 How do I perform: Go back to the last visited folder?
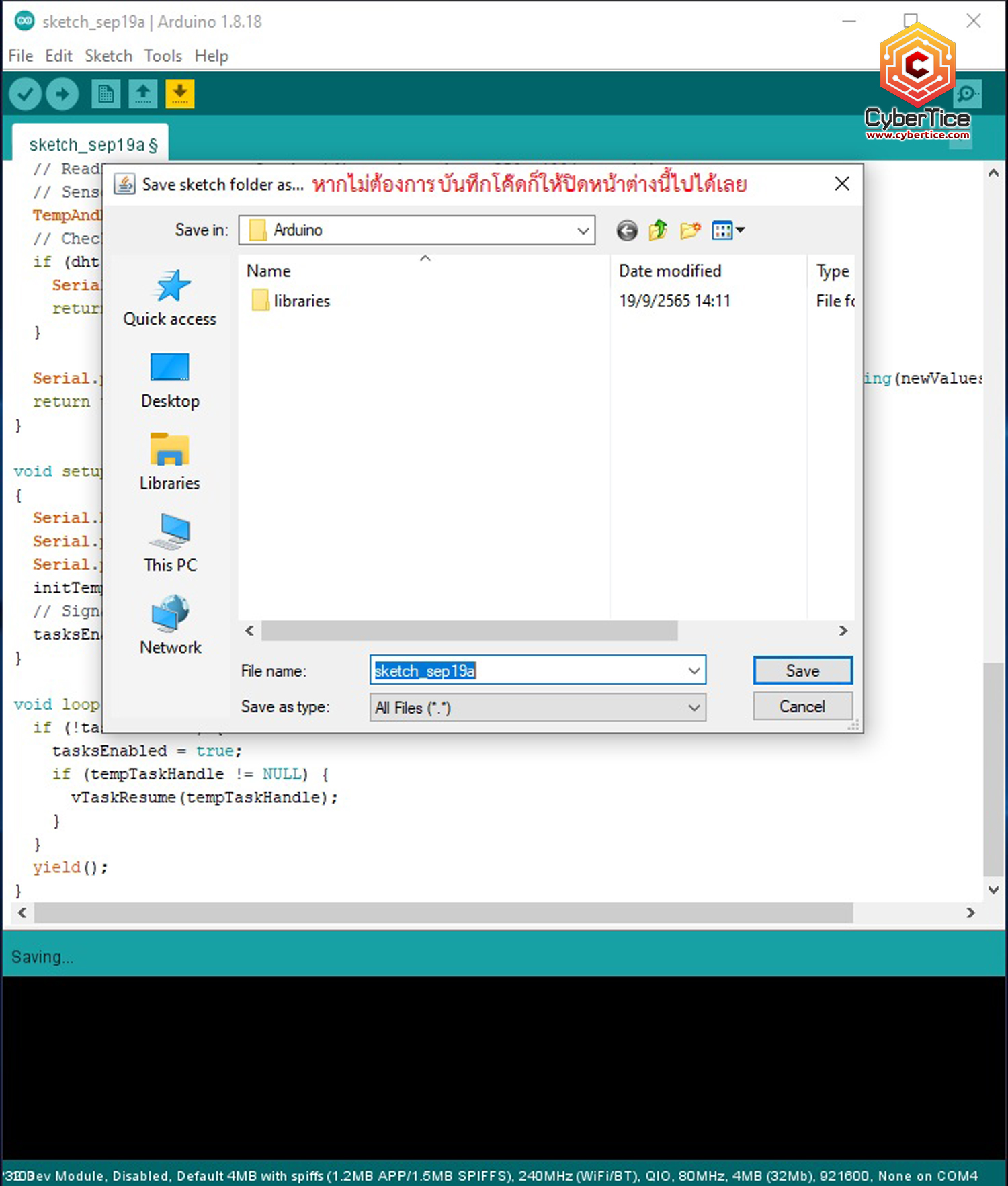(x=627, y=230)
